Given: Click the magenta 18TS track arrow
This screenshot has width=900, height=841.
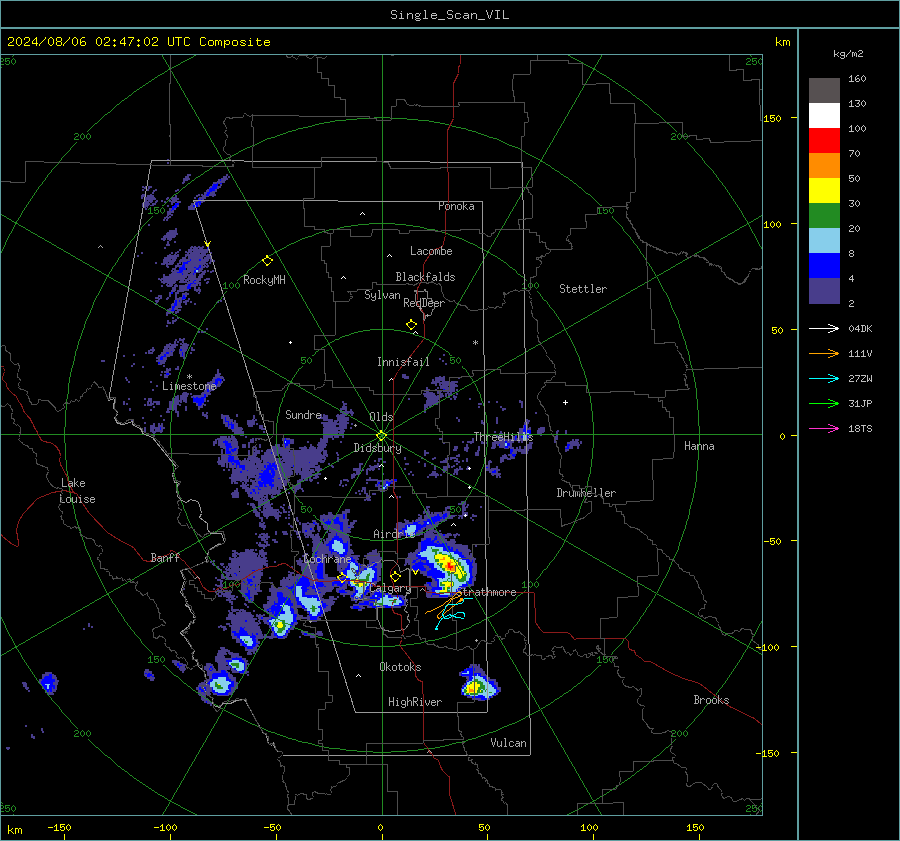Looking at the screenshot, I should point(824,428).
